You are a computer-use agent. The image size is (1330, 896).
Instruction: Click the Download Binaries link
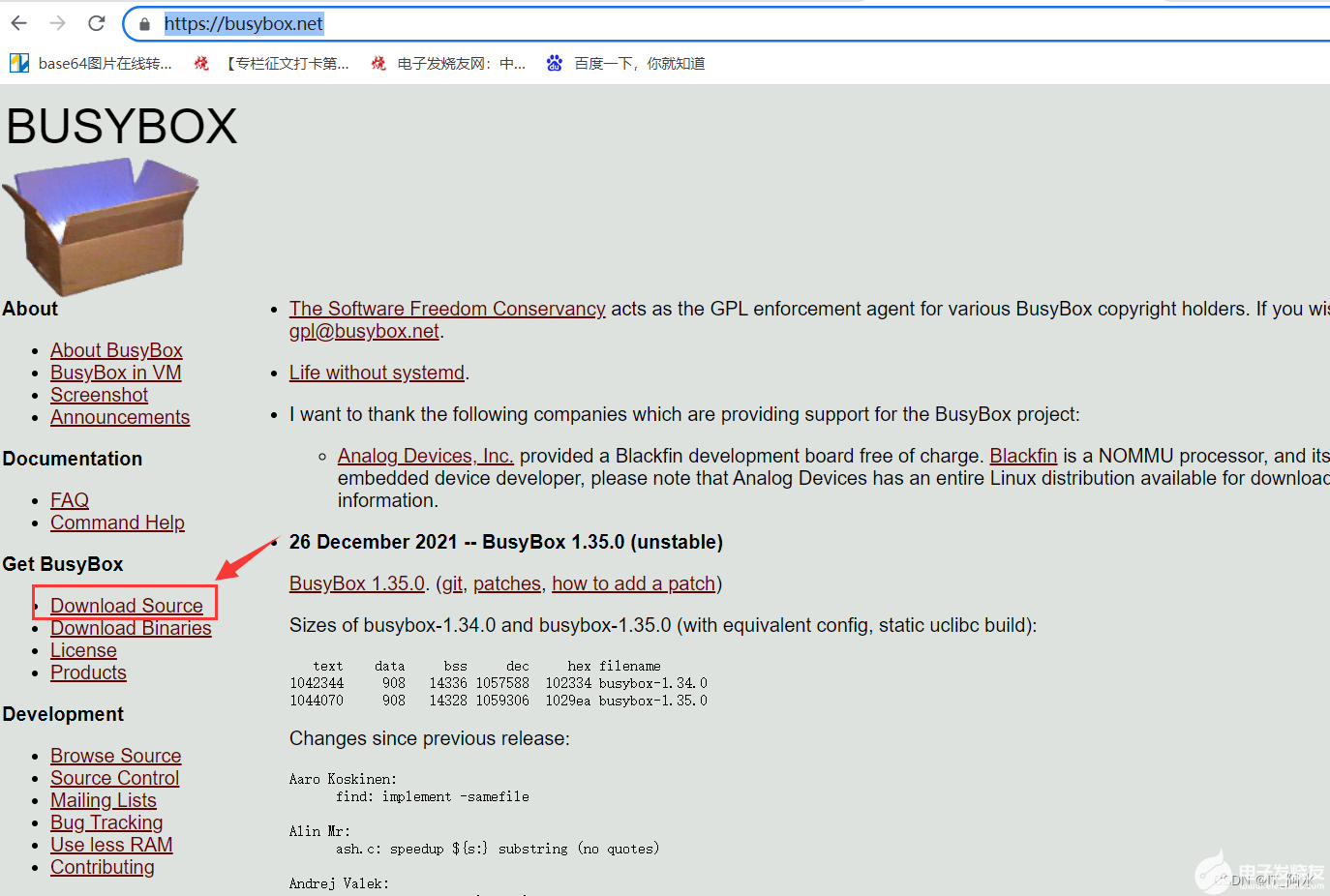[x=131, y=628]
